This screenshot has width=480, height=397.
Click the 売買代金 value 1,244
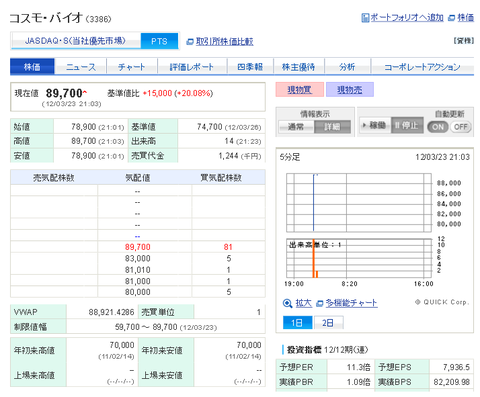(228, 156)
